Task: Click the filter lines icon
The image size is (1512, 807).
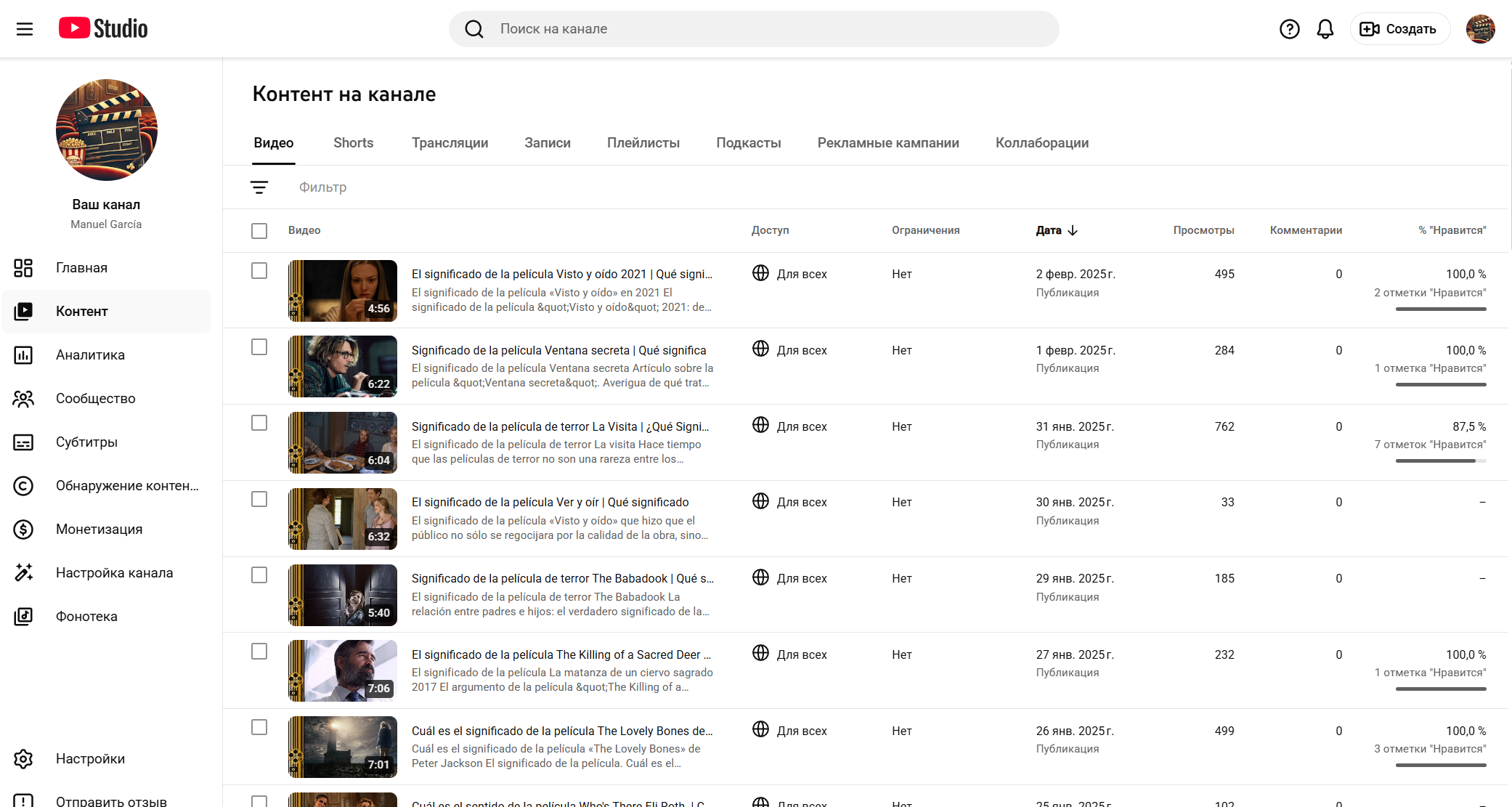Action: coord(259,187)
